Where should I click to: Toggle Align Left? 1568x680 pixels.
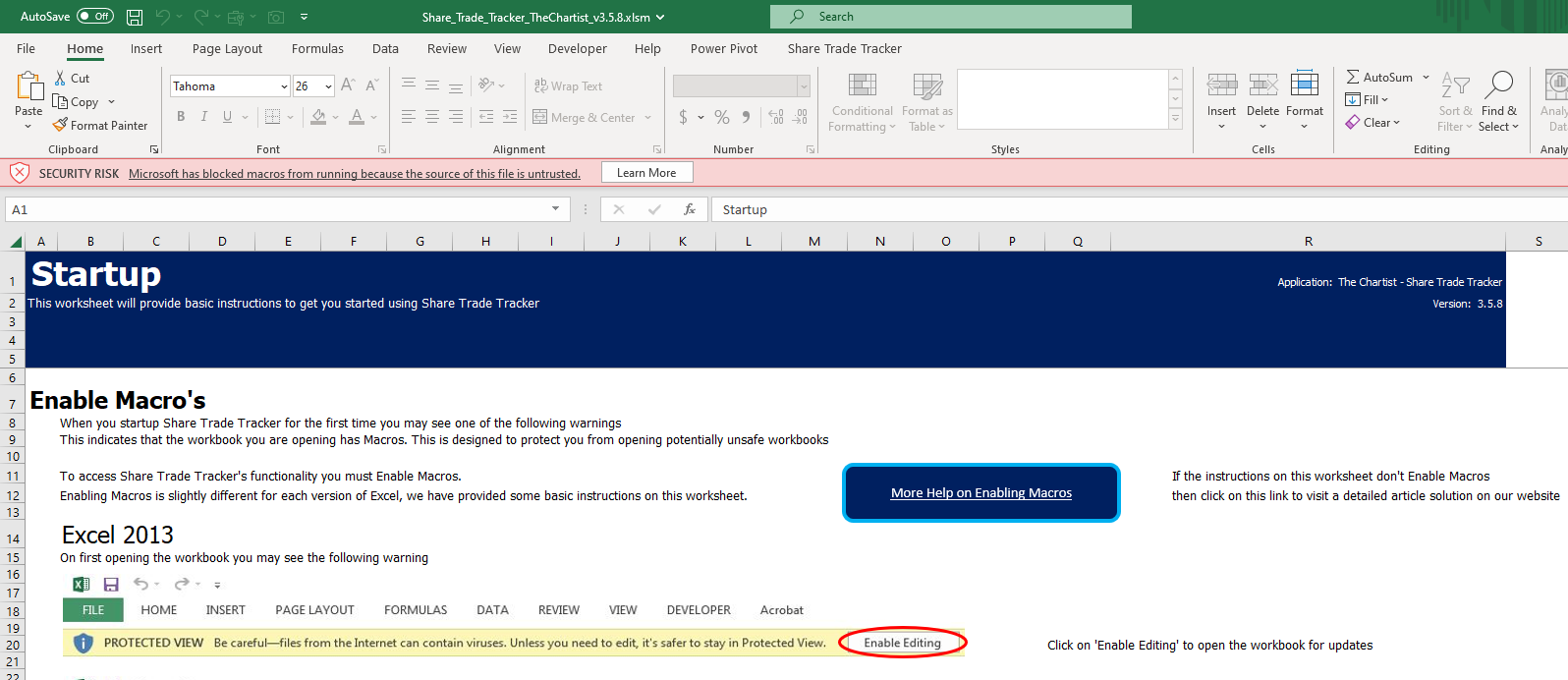coord(409,117)
